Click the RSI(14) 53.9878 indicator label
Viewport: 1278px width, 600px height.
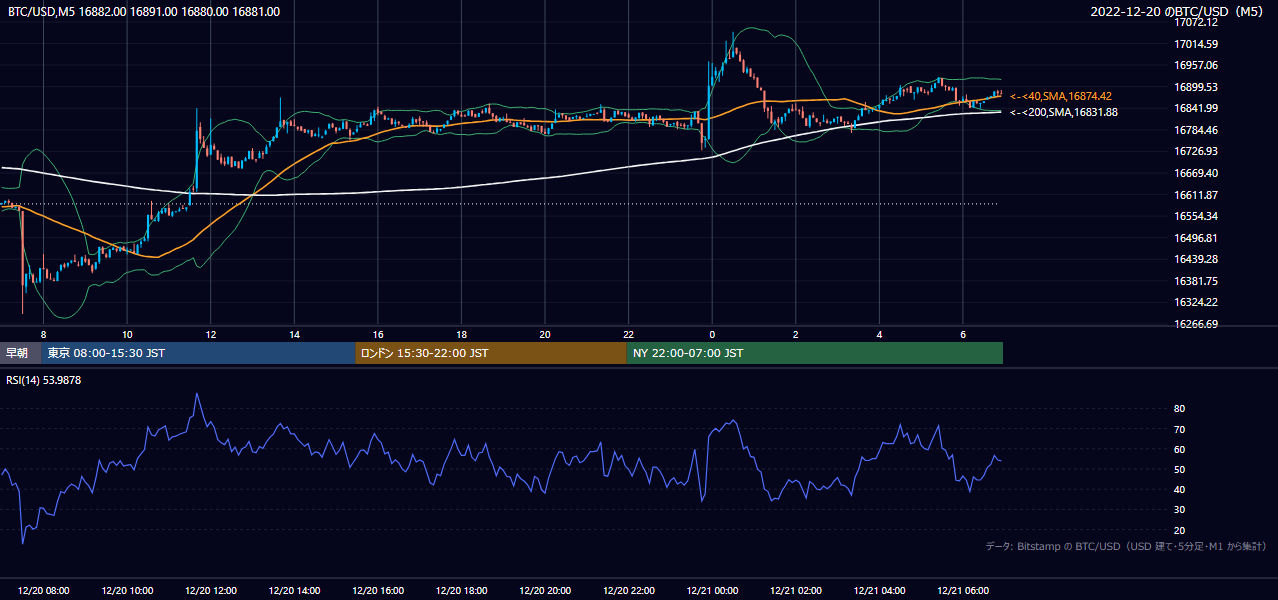(44, 380)
